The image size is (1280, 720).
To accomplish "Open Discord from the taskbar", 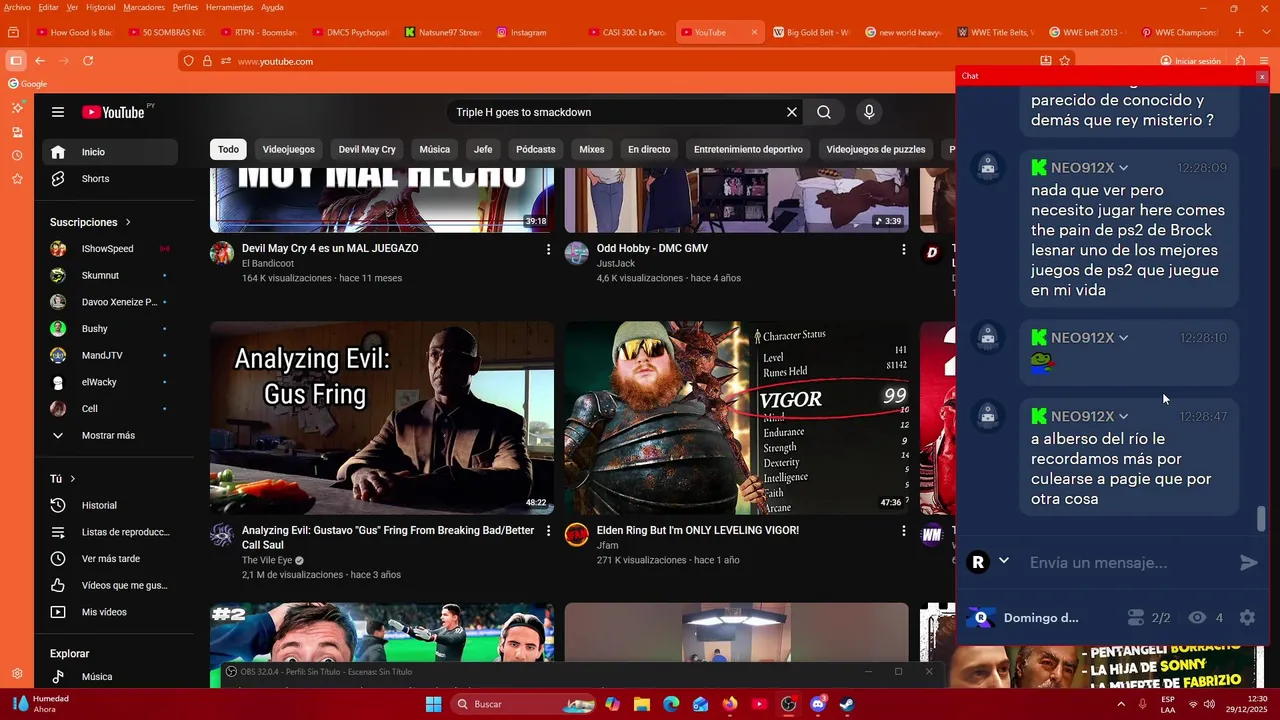I will point(818,704).
